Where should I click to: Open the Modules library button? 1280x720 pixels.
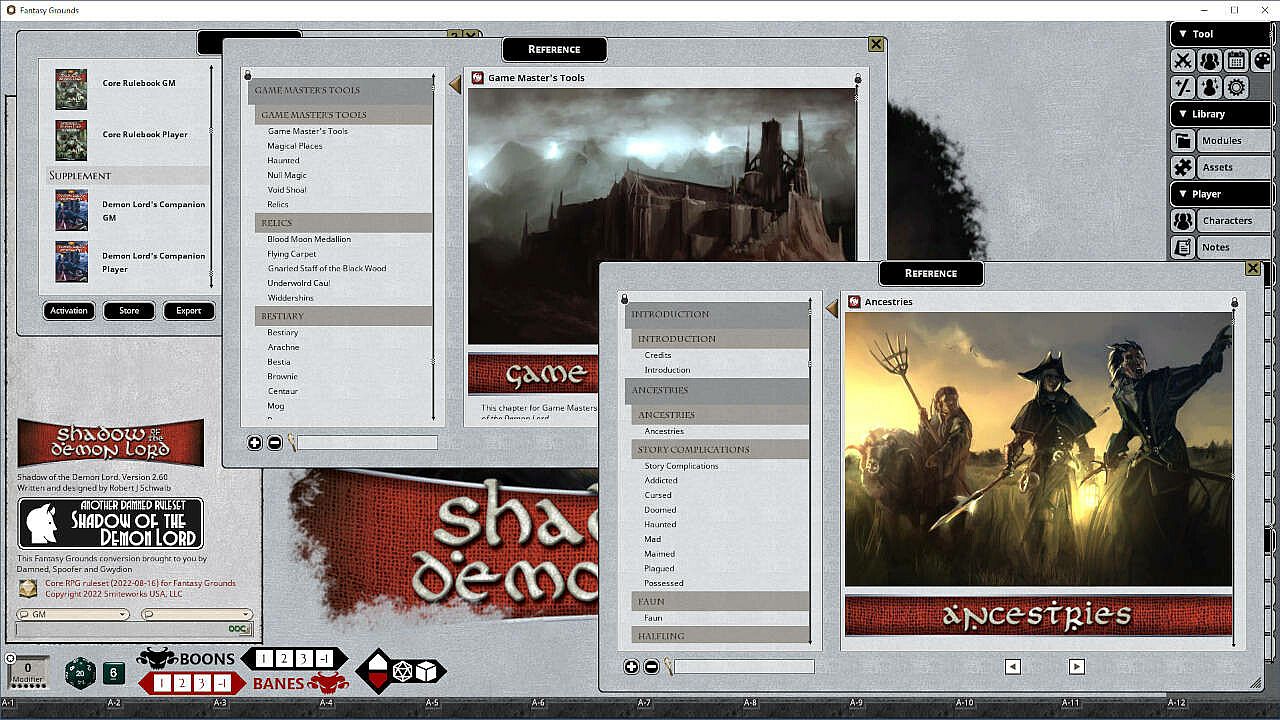(x=1234, y=141)
